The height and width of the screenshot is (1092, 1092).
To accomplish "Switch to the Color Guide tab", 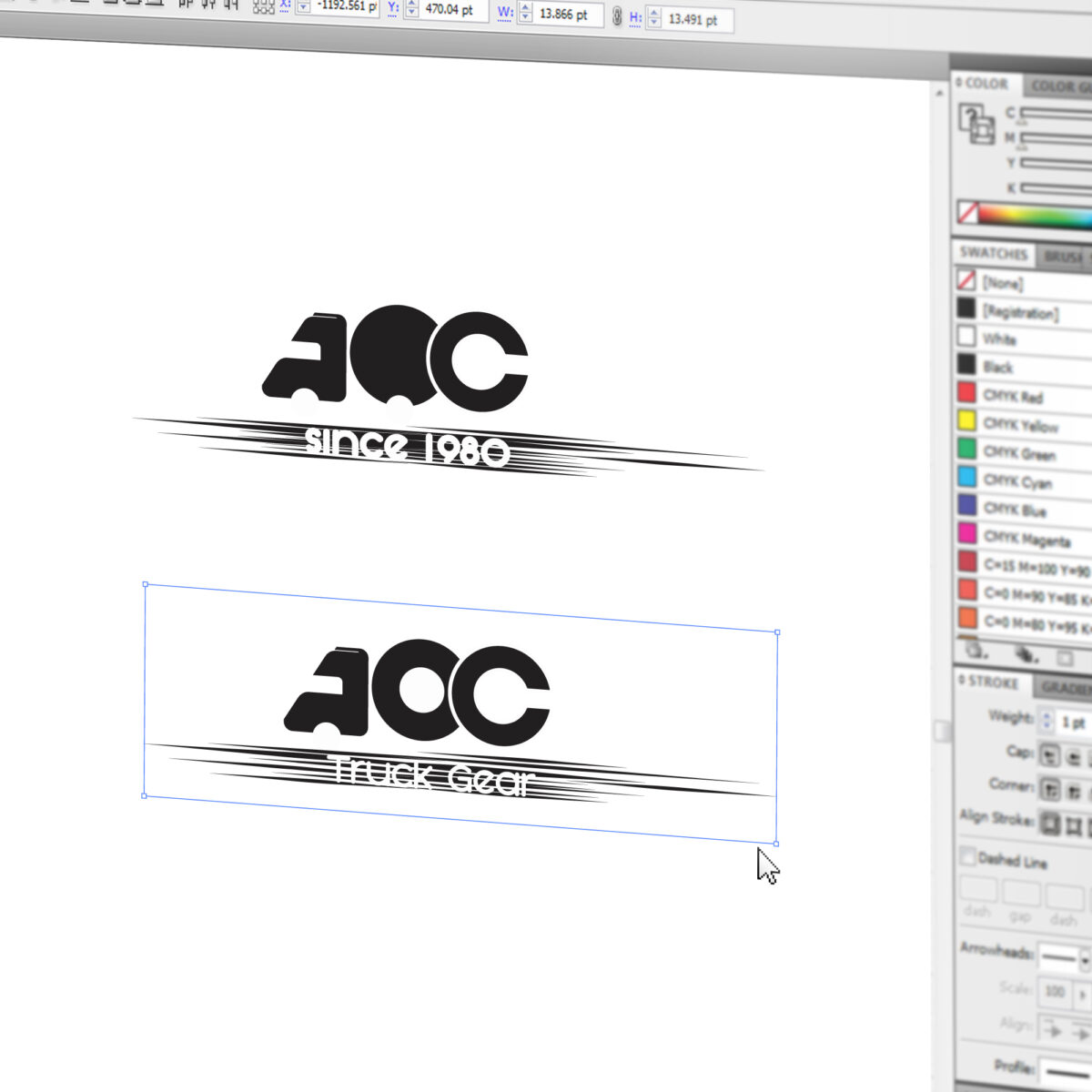I will (x=1057, y=86).
